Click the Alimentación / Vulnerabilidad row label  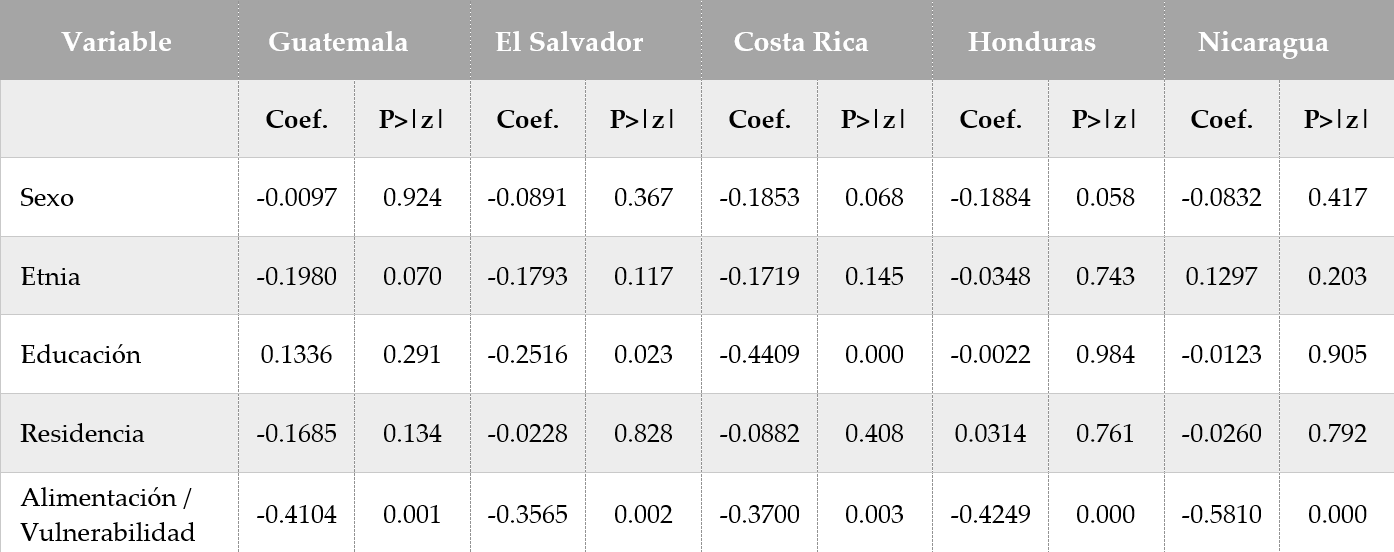[107, 514]
